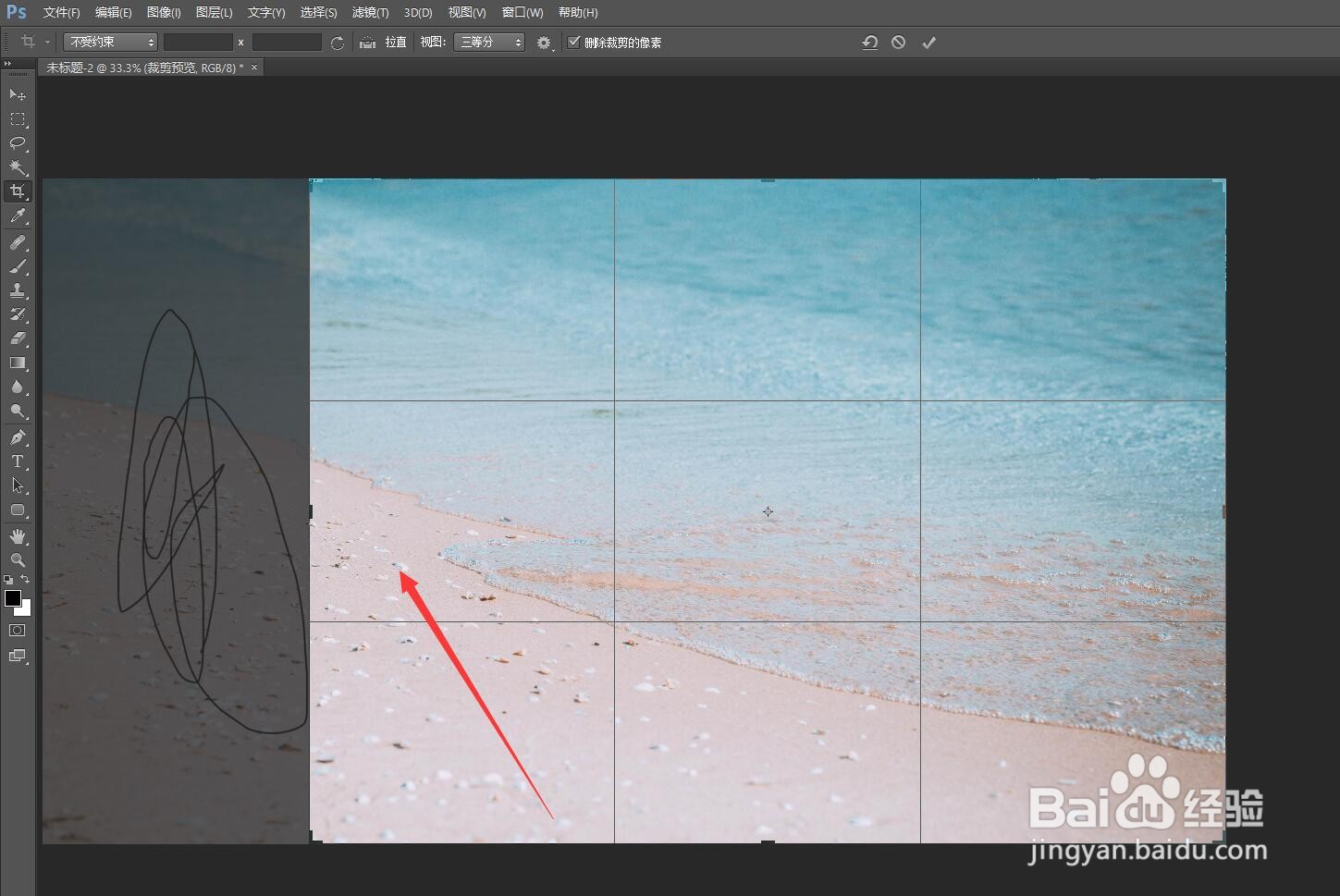The image size is (1340, 896).
Task: Open the overlay view dropdown set to rule of thirds
Action: coord(489,43)
